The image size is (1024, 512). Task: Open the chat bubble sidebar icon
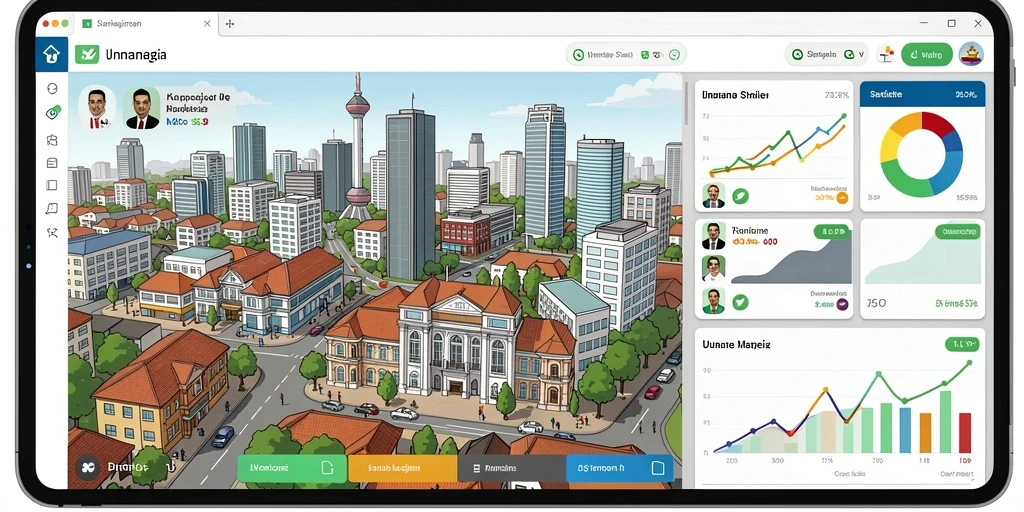52,208
